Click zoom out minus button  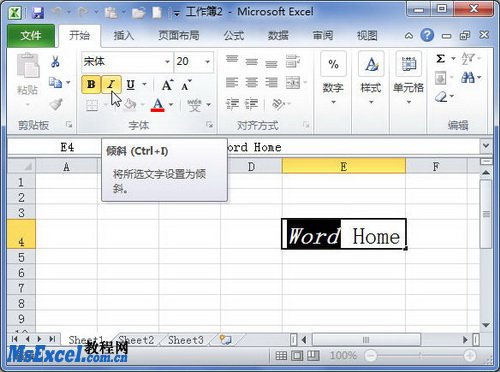pos(370,356)
